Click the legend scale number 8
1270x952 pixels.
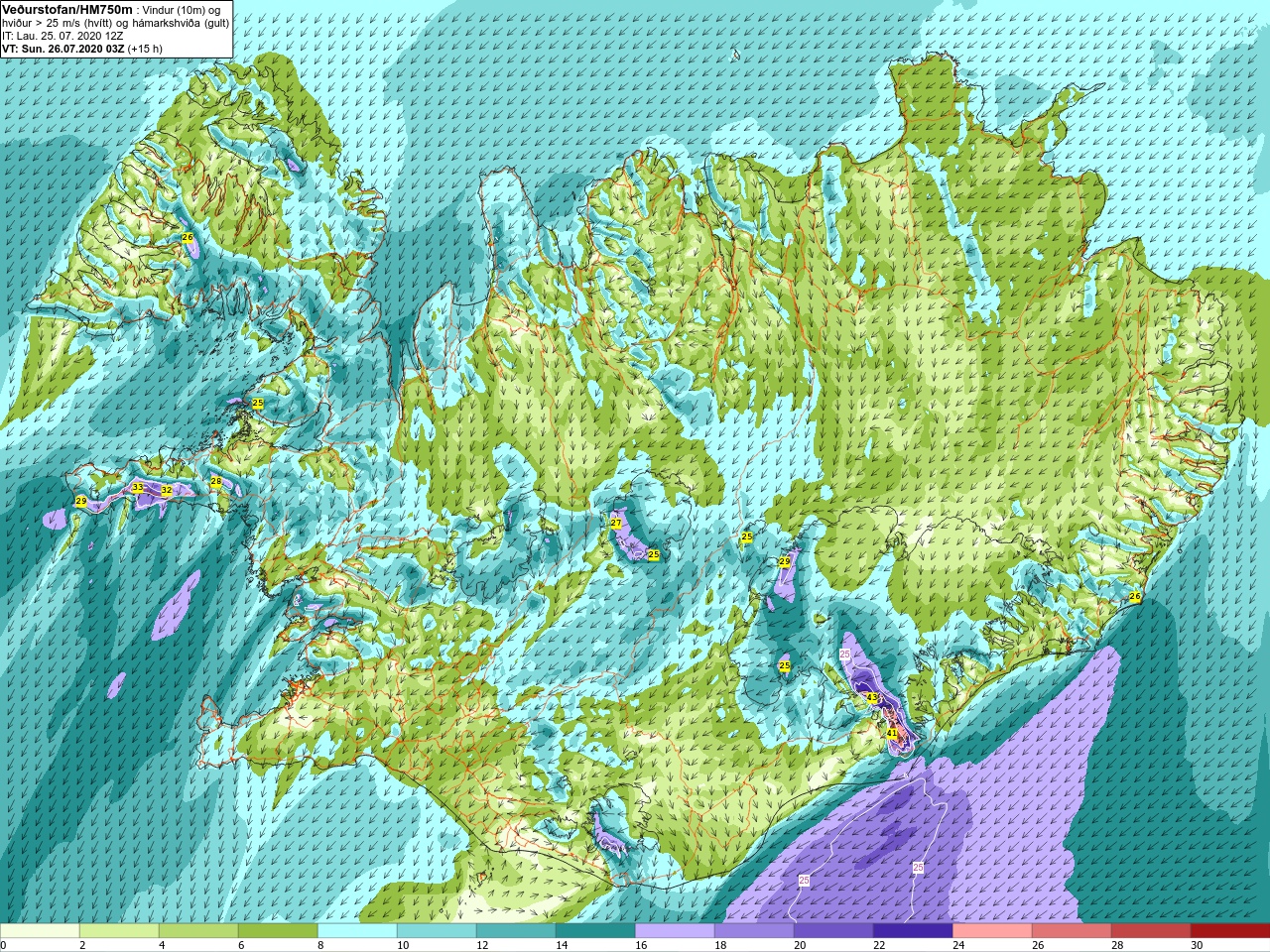pos(321,945)
